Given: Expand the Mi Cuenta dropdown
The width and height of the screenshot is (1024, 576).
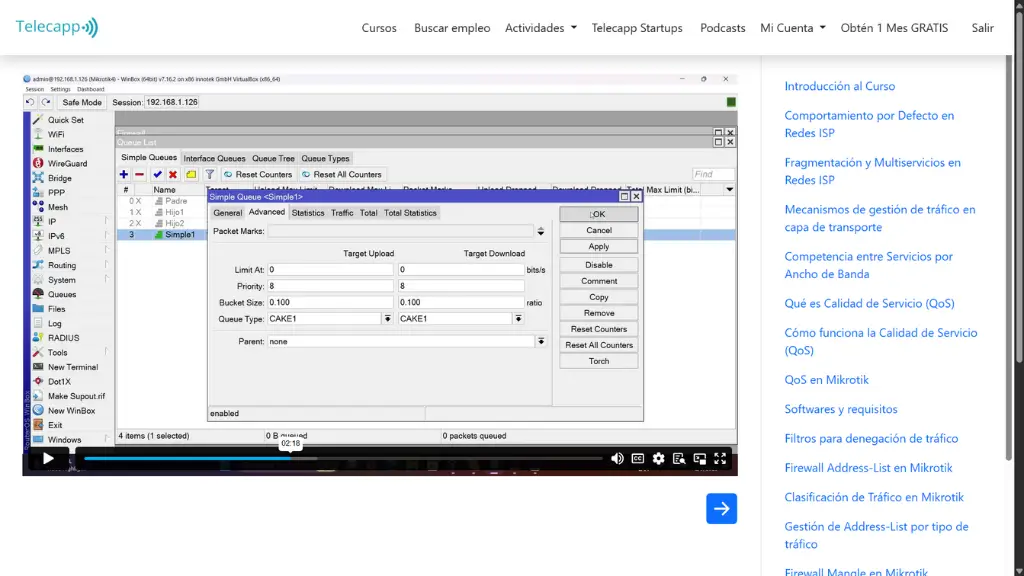Looking at the screenshot, I should point(792,28).
